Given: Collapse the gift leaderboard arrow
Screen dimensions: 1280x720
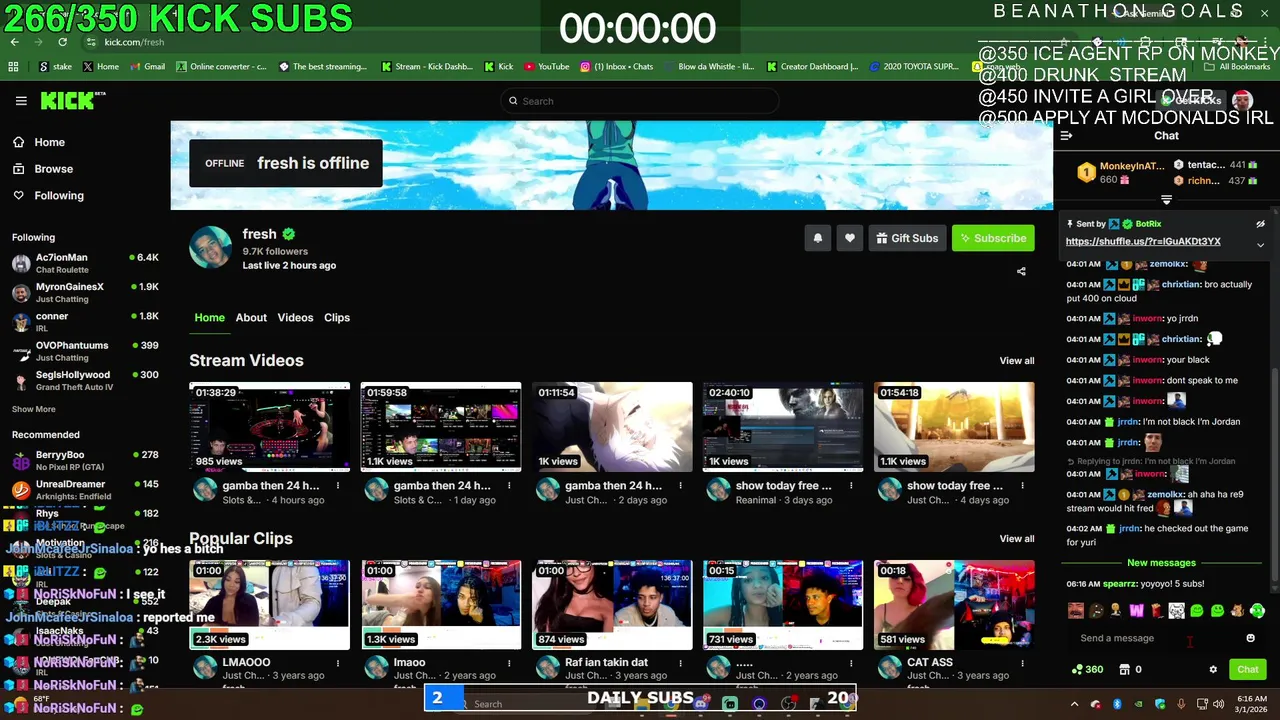Looking at the screenshot, I should pyautogui.click(x=1166, y=200).
